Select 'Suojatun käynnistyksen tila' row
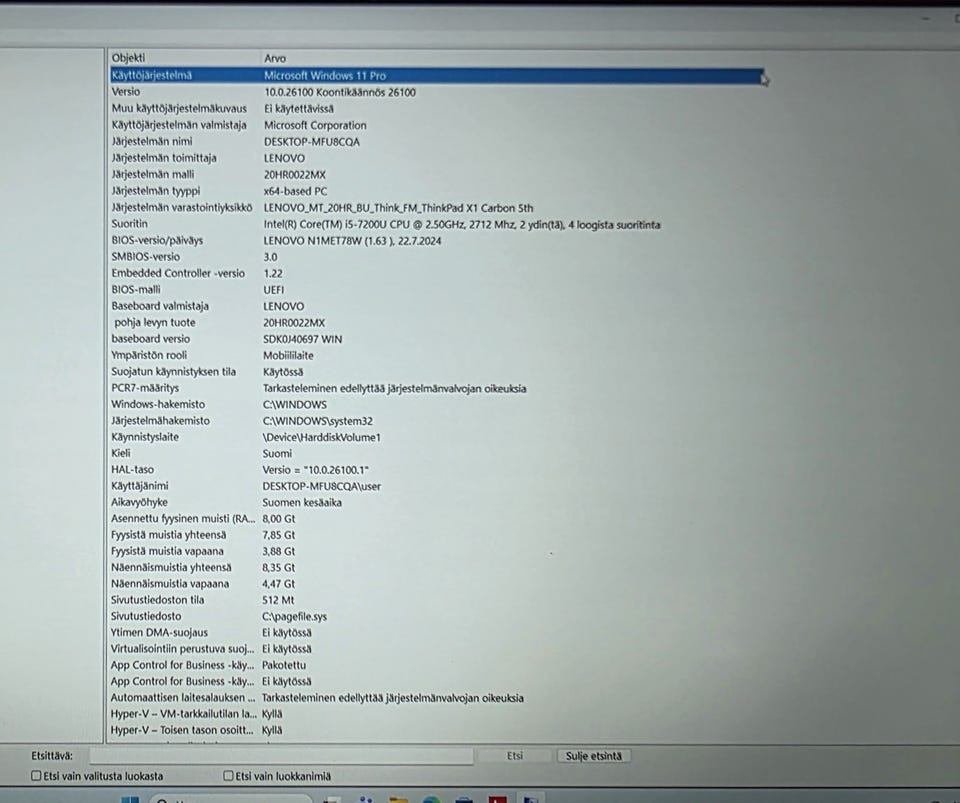This screenshot has width=960, height=803. click(173, 372)
